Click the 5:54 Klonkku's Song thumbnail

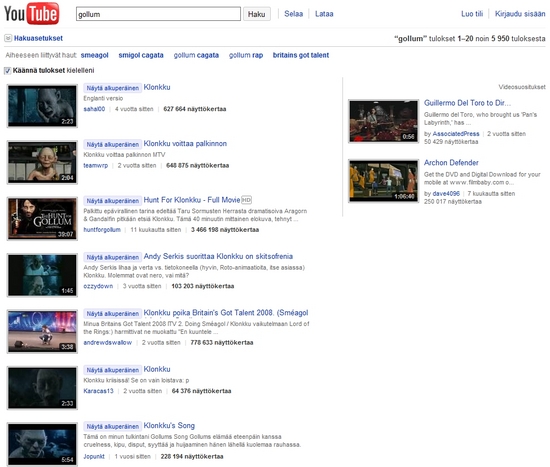42,445
